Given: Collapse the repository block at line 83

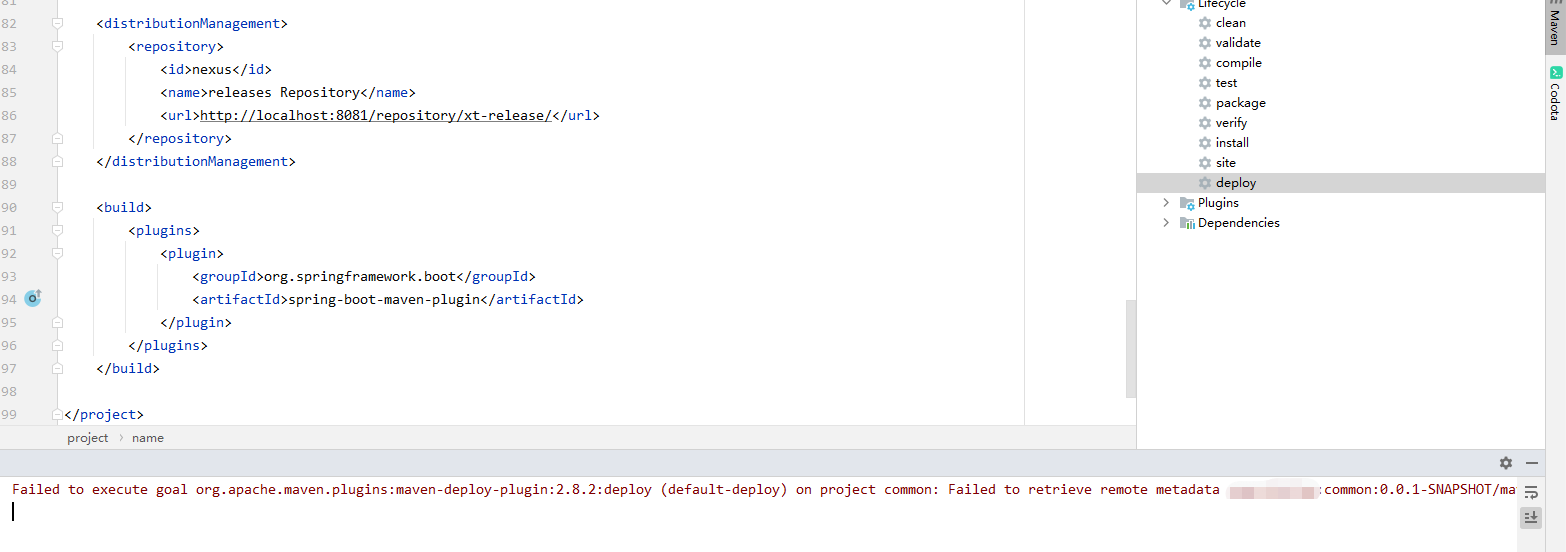Looking at the screenshot, I should [57, 46].
